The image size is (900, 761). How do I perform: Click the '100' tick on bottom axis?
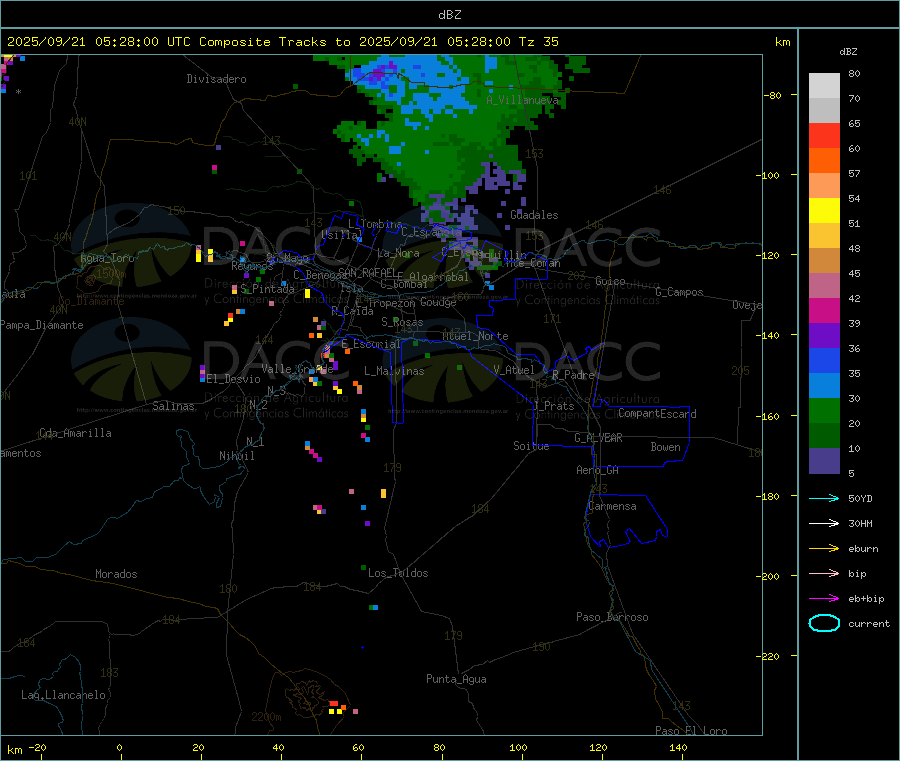[518, 747]
